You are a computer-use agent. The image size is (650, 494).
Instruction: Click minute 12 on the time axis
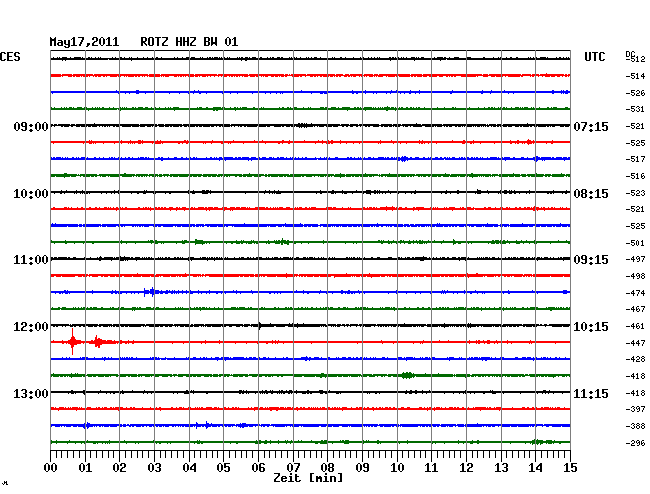point(466,467)
